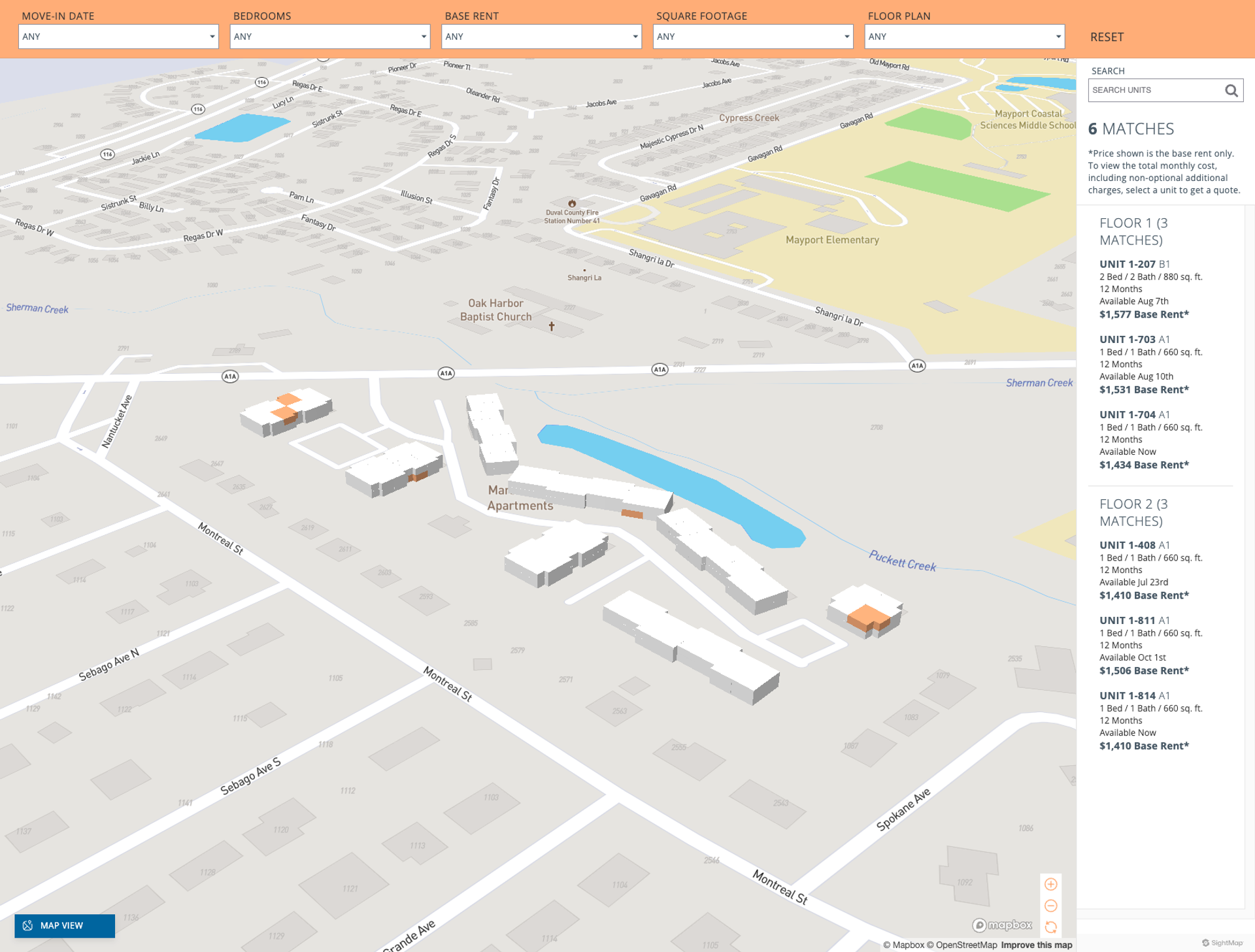The height and width of the screenshot is (952, 1255).
Task: Click the Oak Harbor Baptist Church cross marker
Action: [552, 326]
